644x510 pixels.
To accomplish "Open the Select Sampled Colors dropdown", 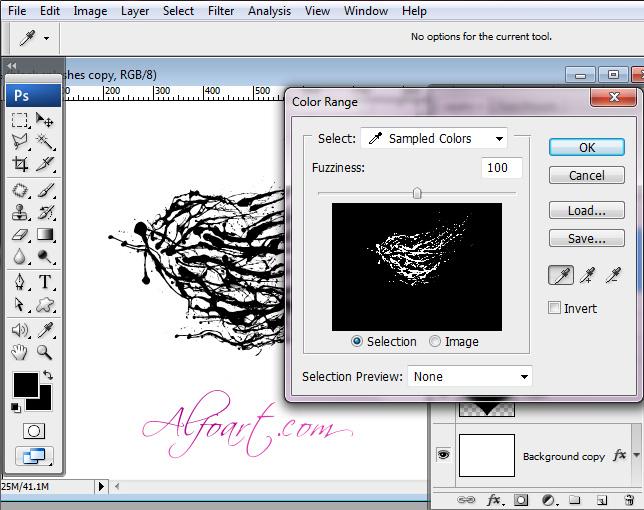I will [x=435, y=138].
